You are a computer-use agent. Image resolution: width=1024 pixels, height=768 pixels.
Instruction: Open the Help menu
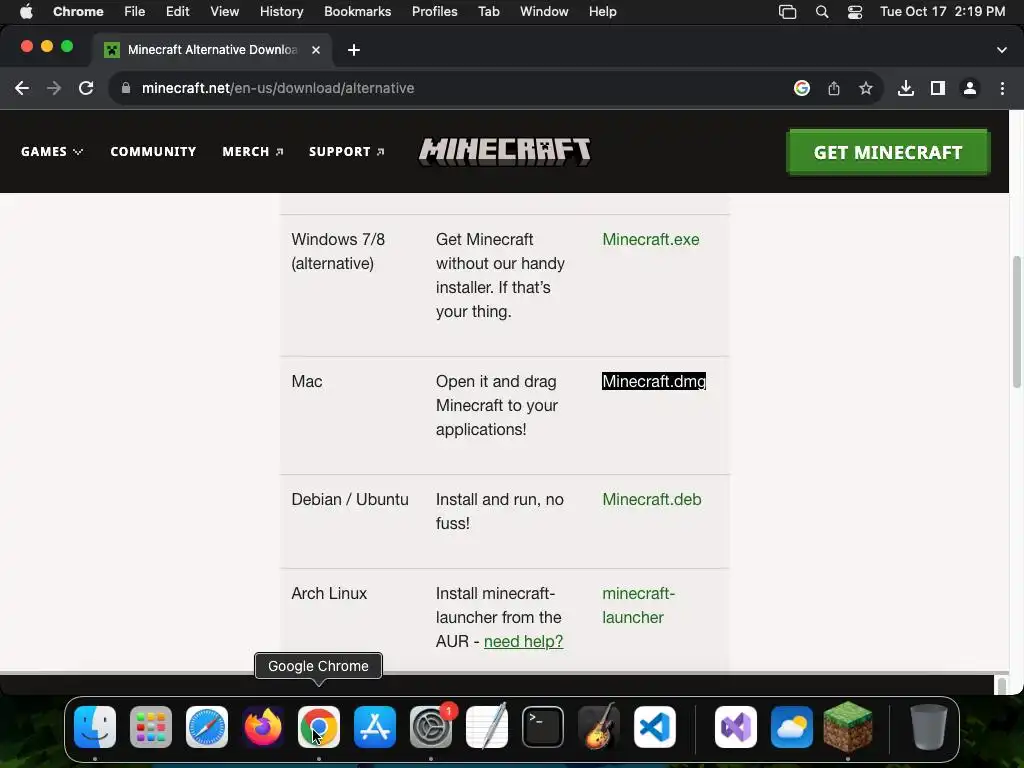[x=602, y=12]
